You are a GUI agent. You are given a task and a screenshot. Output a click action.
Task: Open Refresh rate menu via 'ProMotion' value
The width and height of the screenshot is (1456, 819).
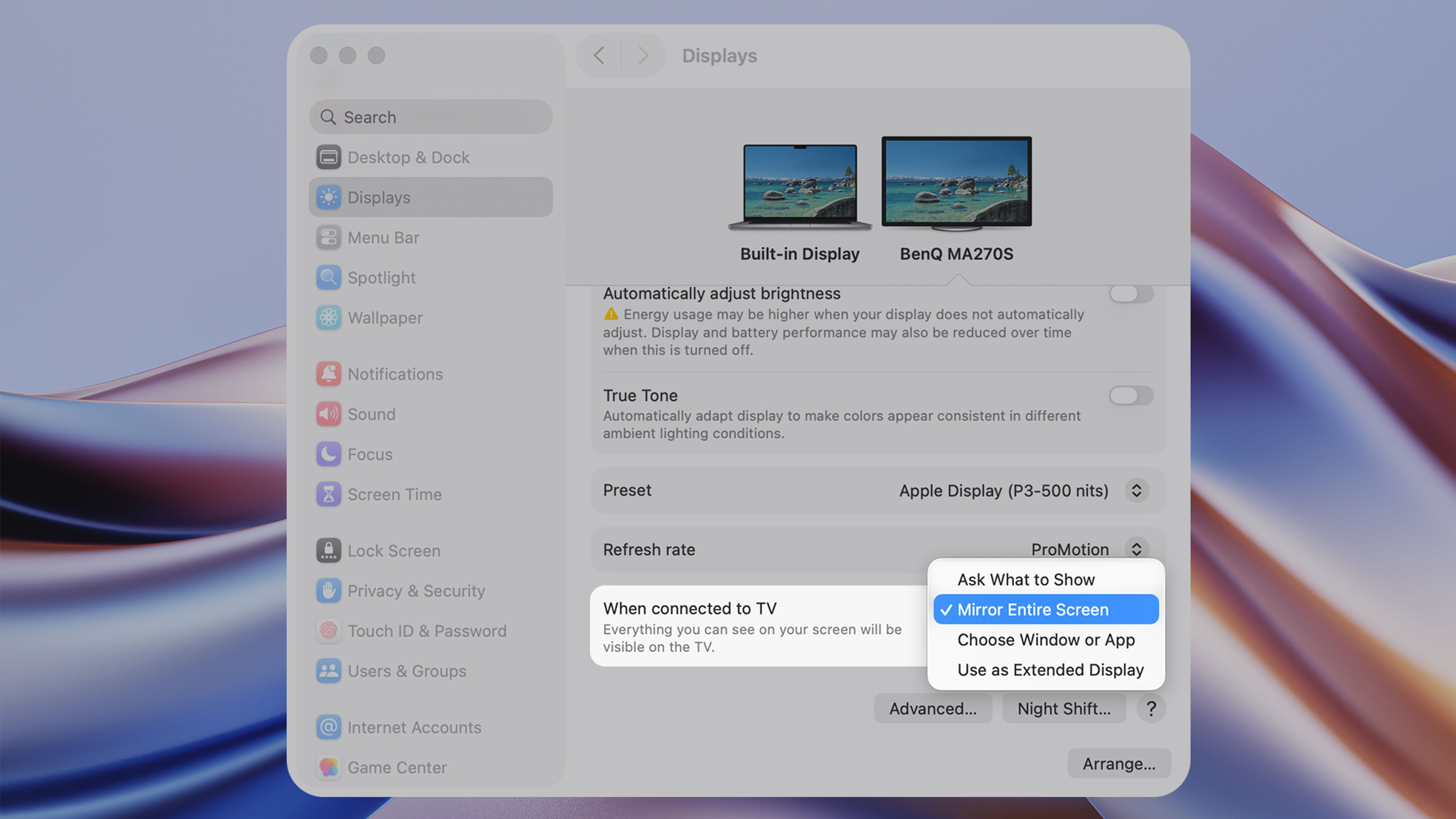[x=1070, y=549]
